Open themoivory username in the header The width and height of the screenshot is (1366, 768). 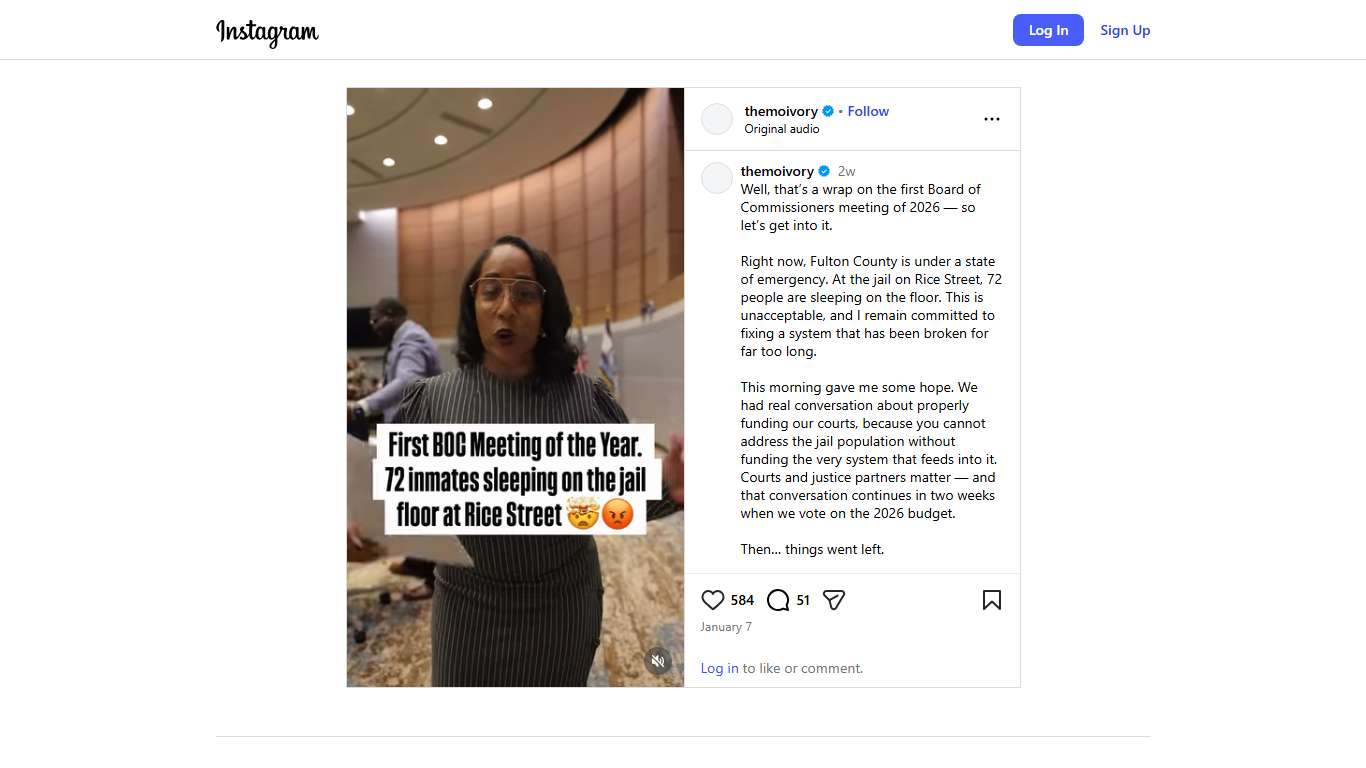pyautogui.click(x=781, y=111)
